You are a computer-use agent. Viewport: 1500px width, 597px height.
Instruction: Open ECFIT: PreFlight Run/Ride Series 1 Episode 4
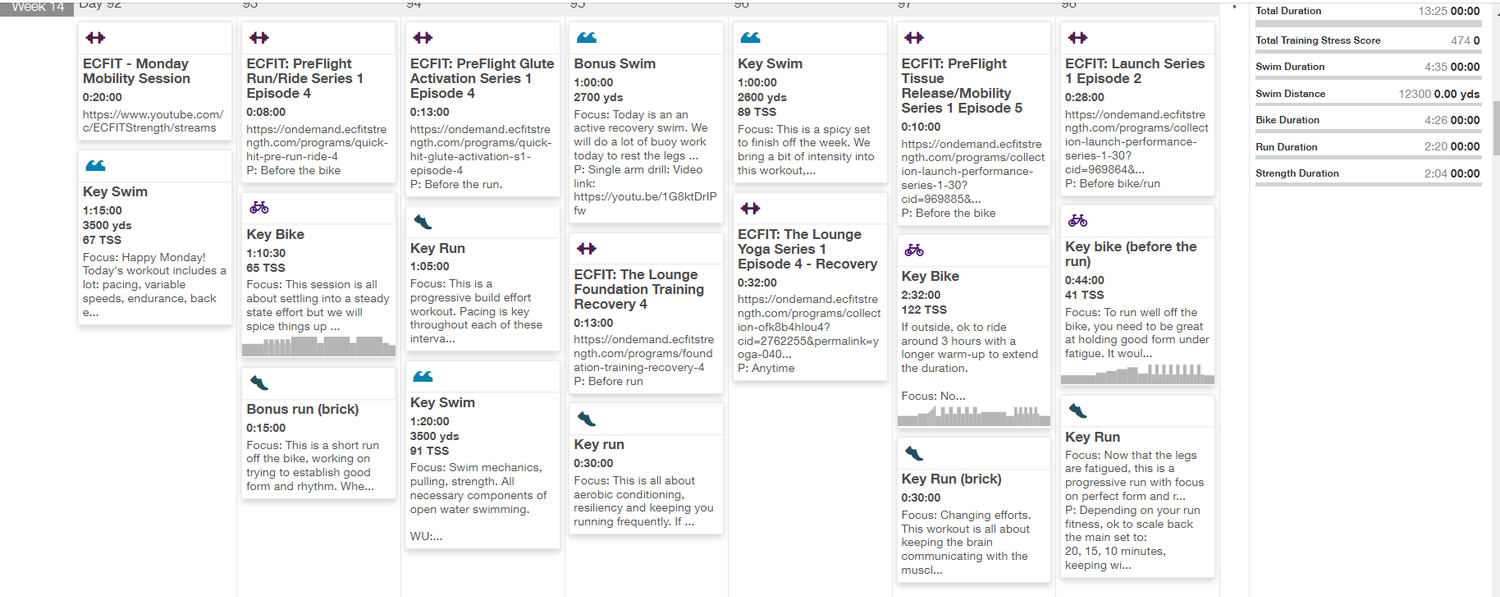[x=306, y=78]
